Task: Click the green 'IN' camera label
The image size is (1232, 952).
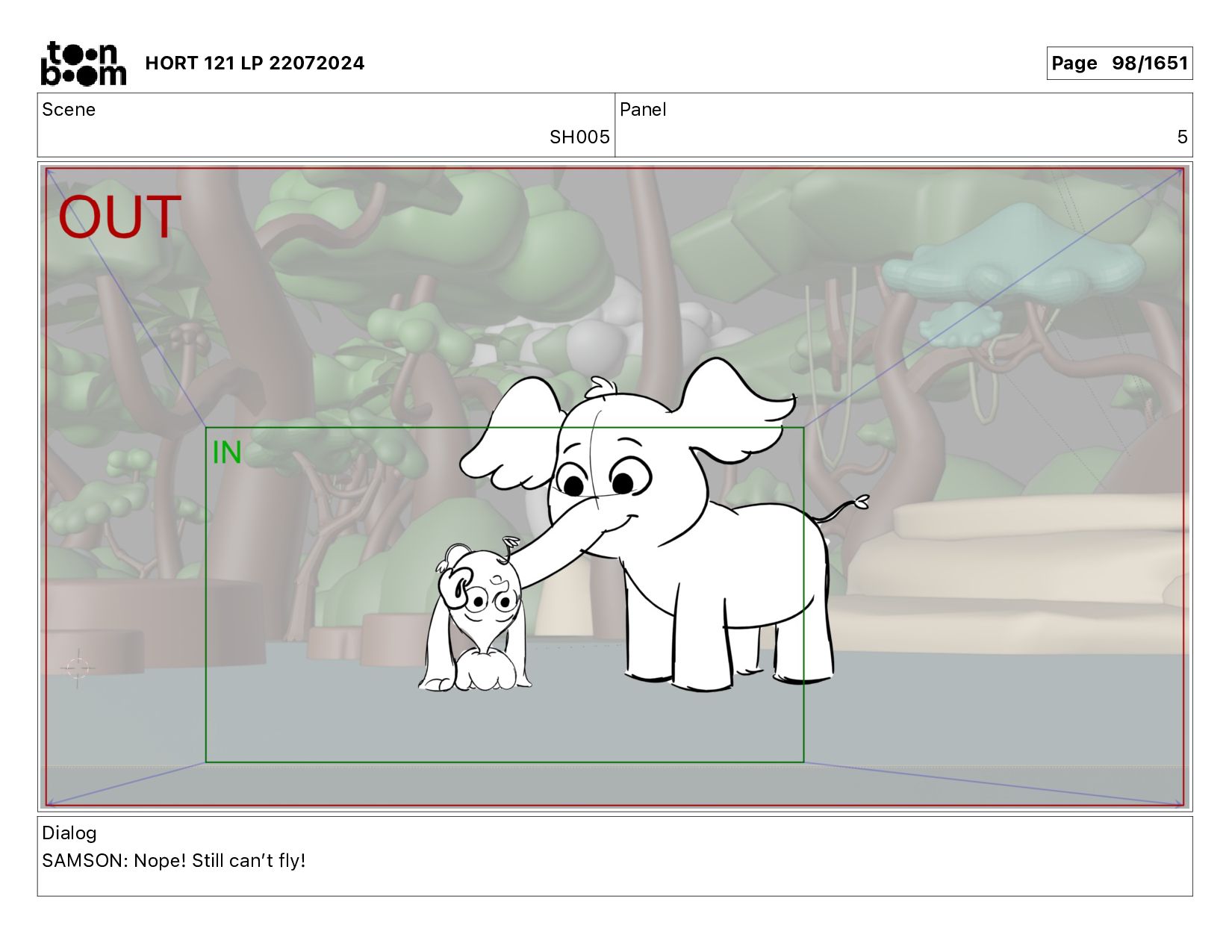Action: pyautogui.click(x=227, y=452)
